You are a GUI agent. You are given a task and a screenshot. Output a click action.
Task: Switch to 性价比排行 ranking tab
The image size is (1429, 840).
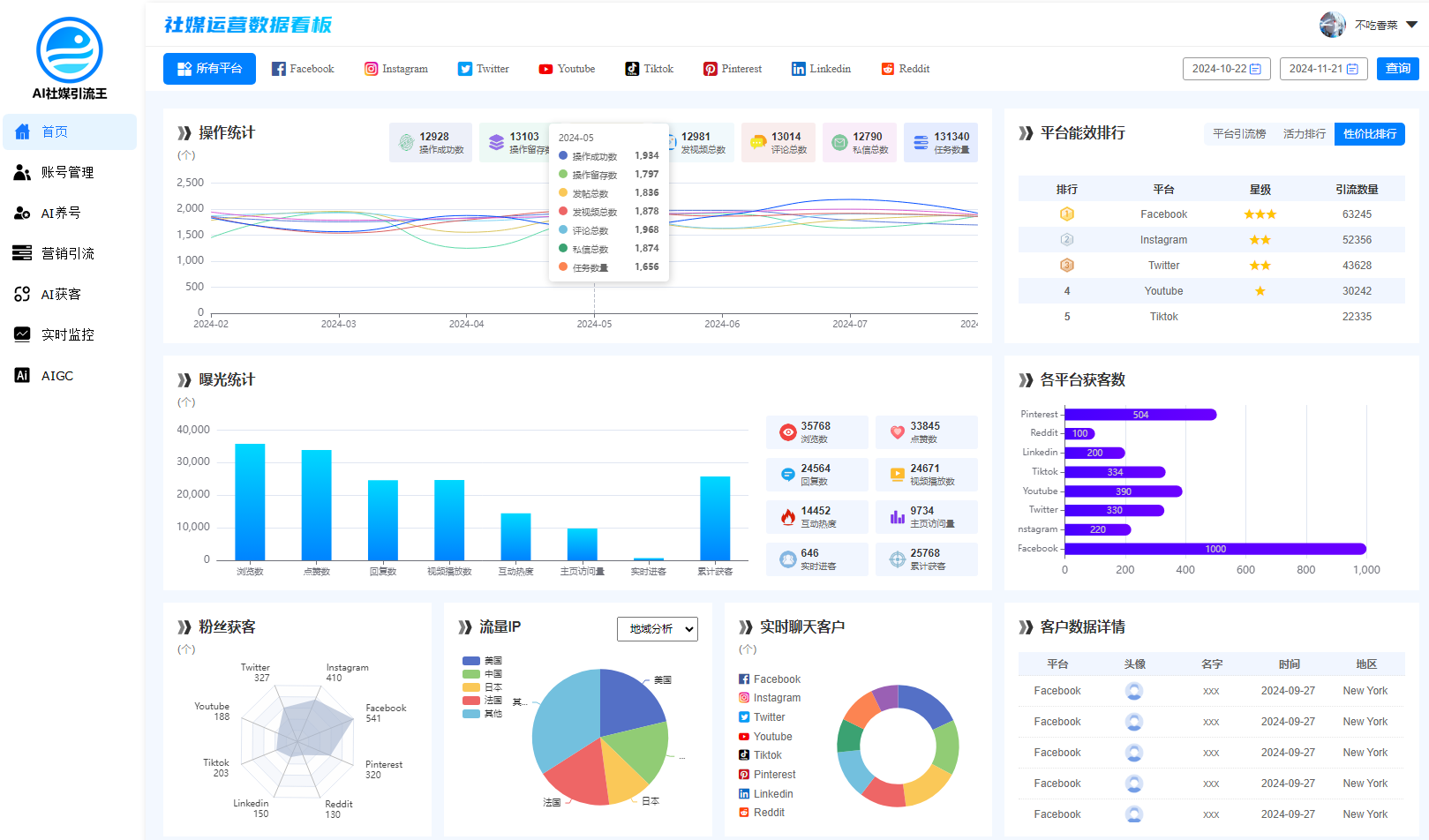pyautogui.click(x=1370, y=134)
